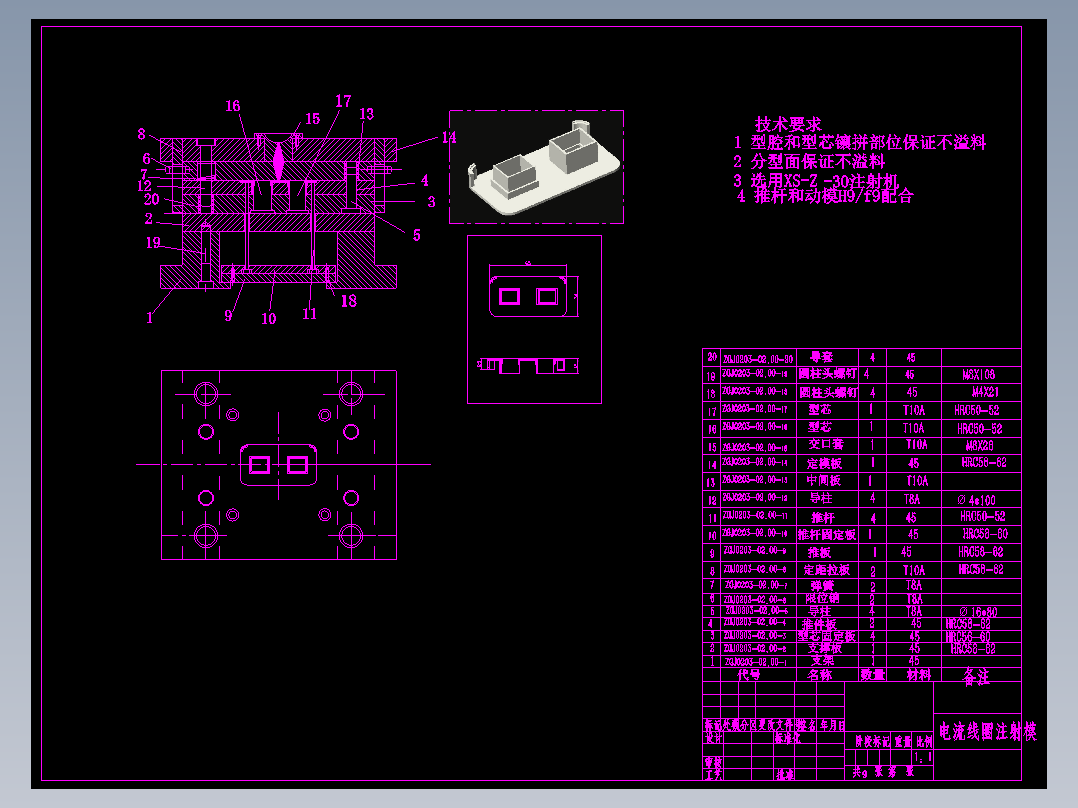This screenshot has height=808, width=1078.
Task: Select the drawing title 电流线圈注射模
Action: [x=987, y=731]
